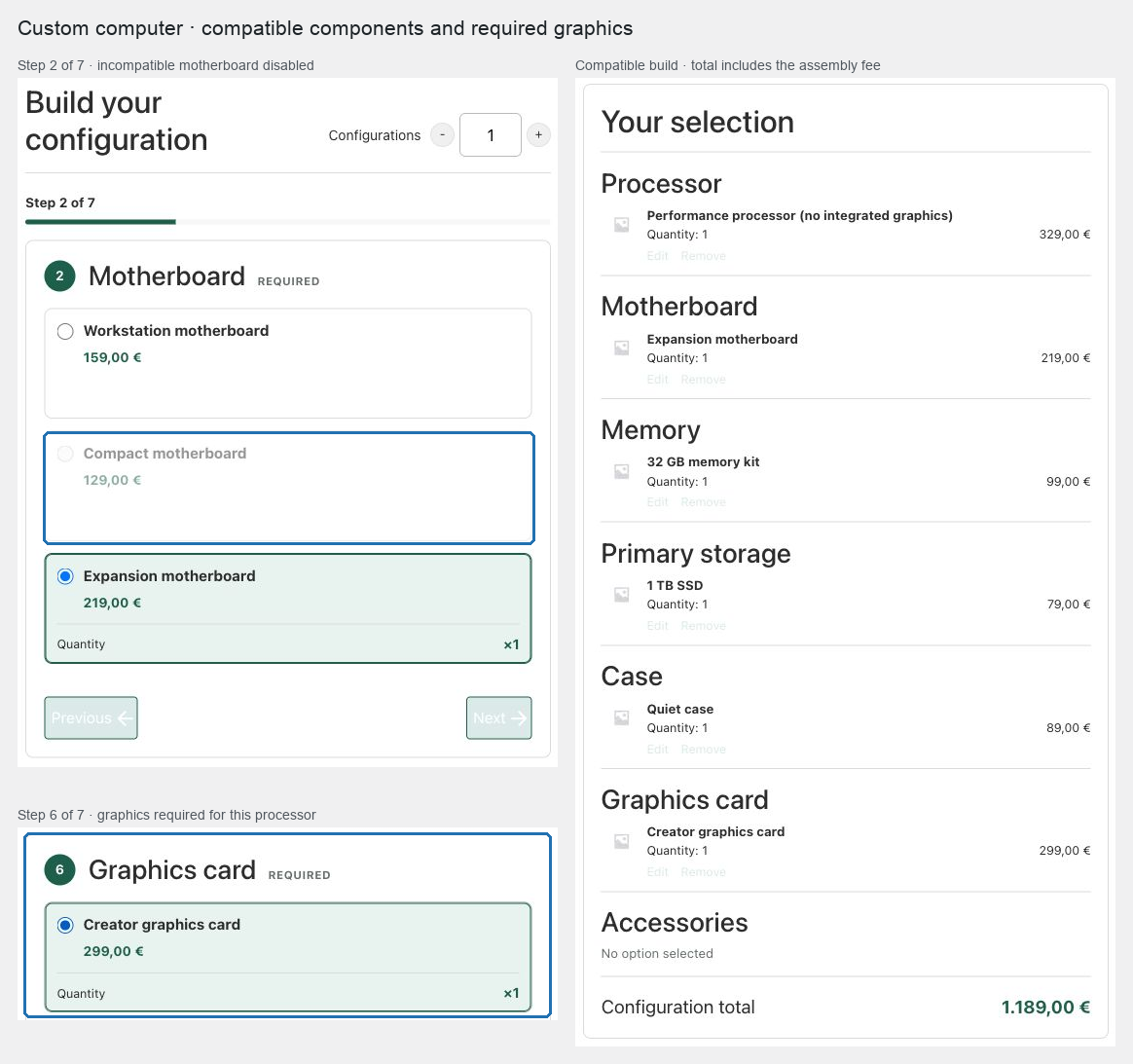
Task: Click the 32 GB memory kit image placeholder
Action: 621,471
